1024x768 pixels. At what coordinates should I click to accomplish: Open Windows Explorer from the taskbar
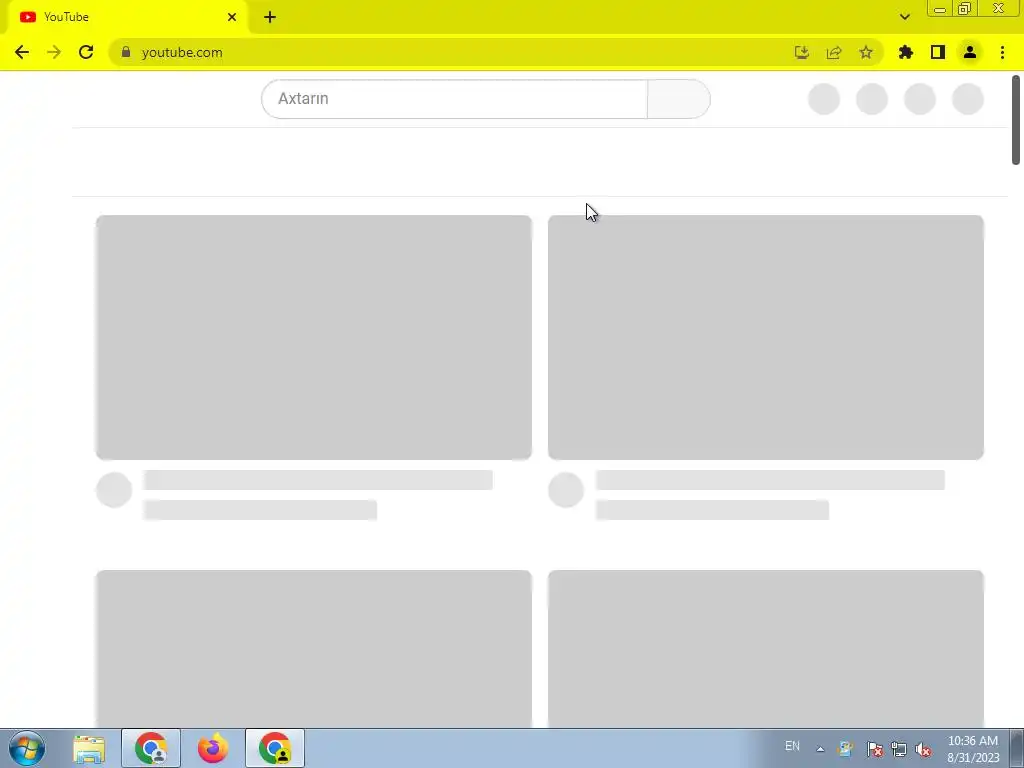[x=89, y=748]
